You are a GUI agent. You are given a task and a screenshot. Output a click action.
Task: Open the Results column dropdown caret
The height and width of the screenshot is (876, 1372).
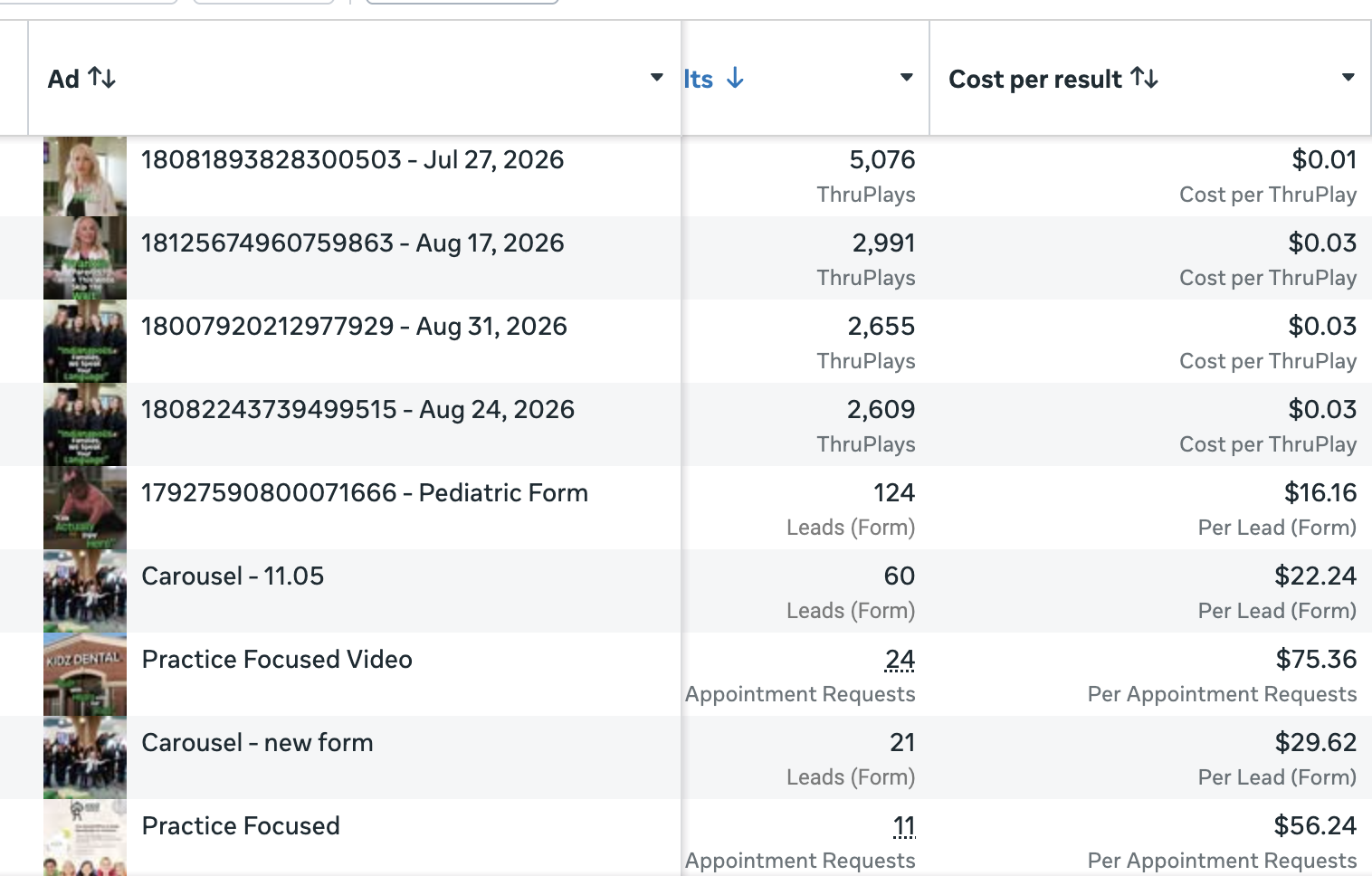pos(906,78)
